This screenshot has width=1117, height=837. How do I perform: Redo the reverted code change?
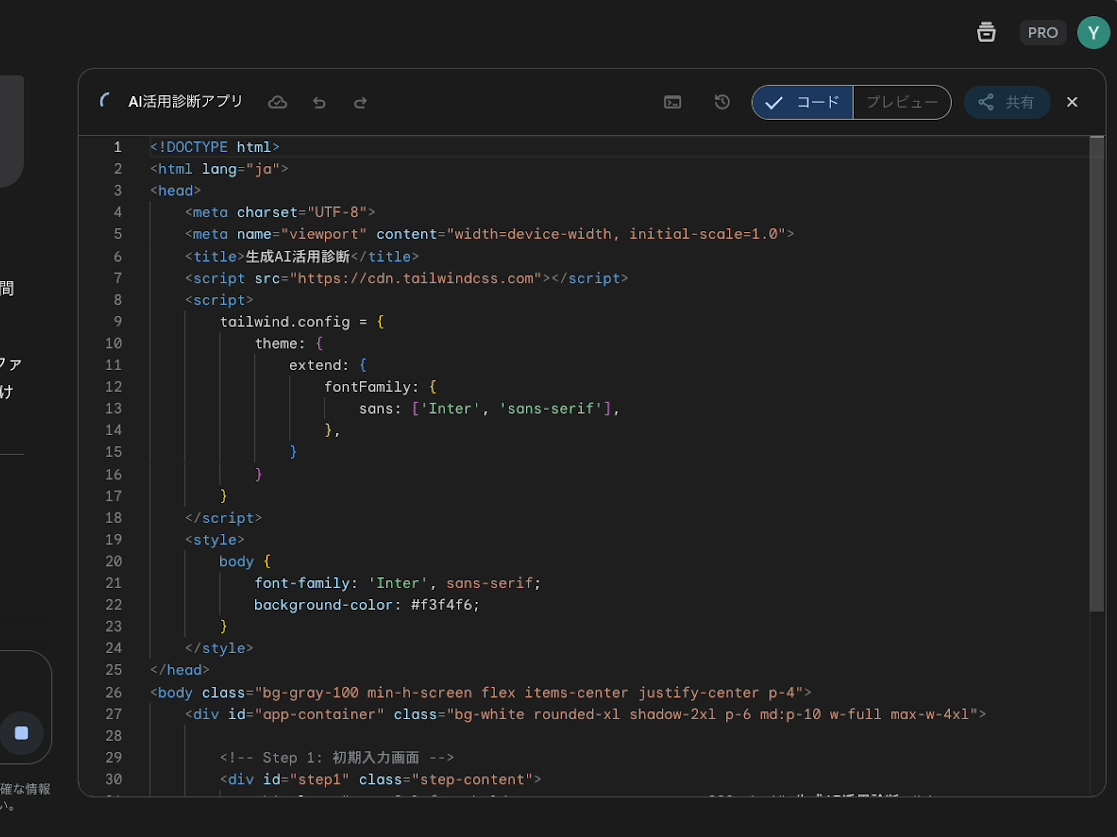coord(360,102)
